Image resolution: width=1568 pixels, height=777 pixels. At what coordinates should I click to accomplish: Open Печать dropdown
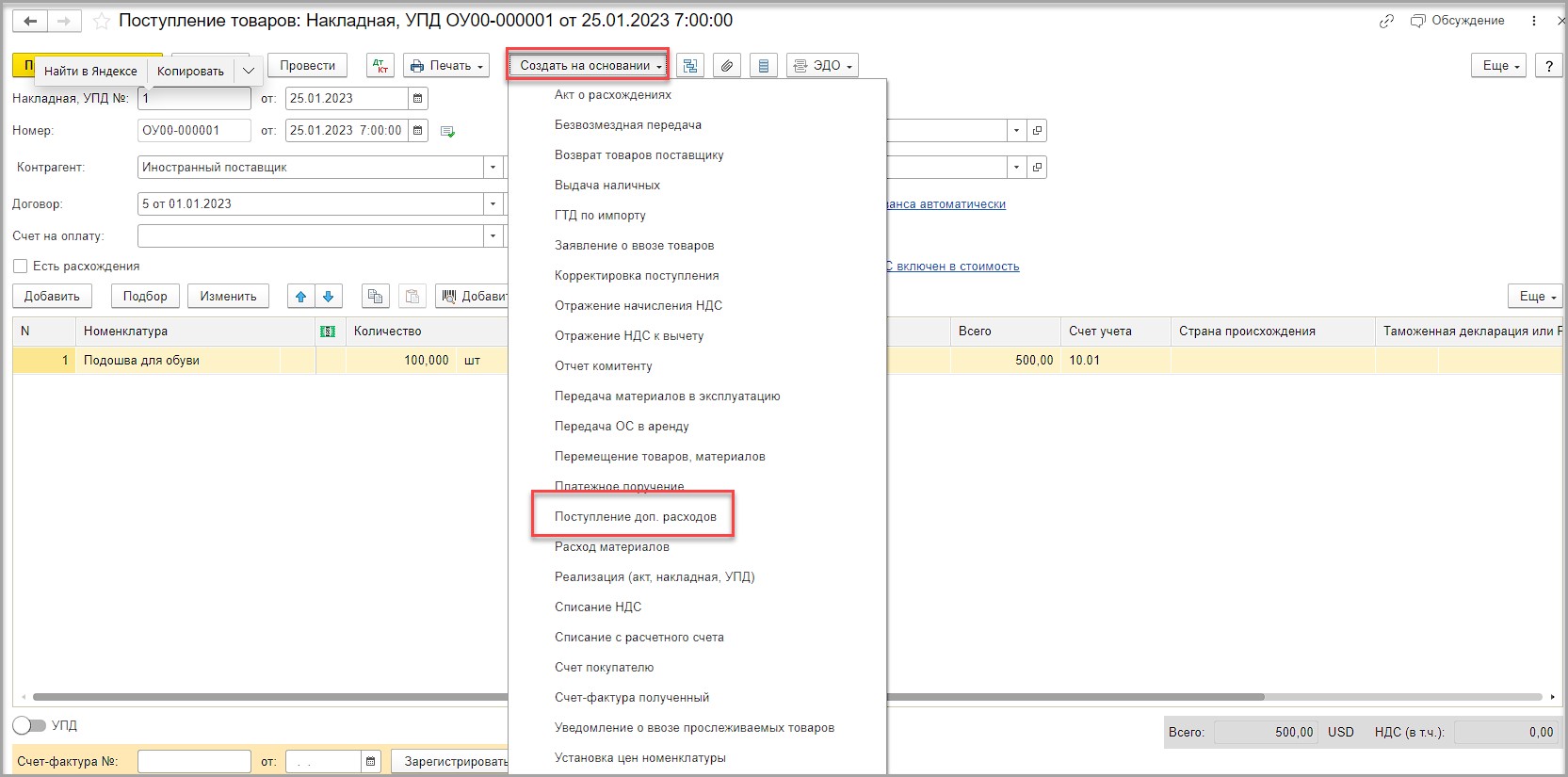[446, 65]
